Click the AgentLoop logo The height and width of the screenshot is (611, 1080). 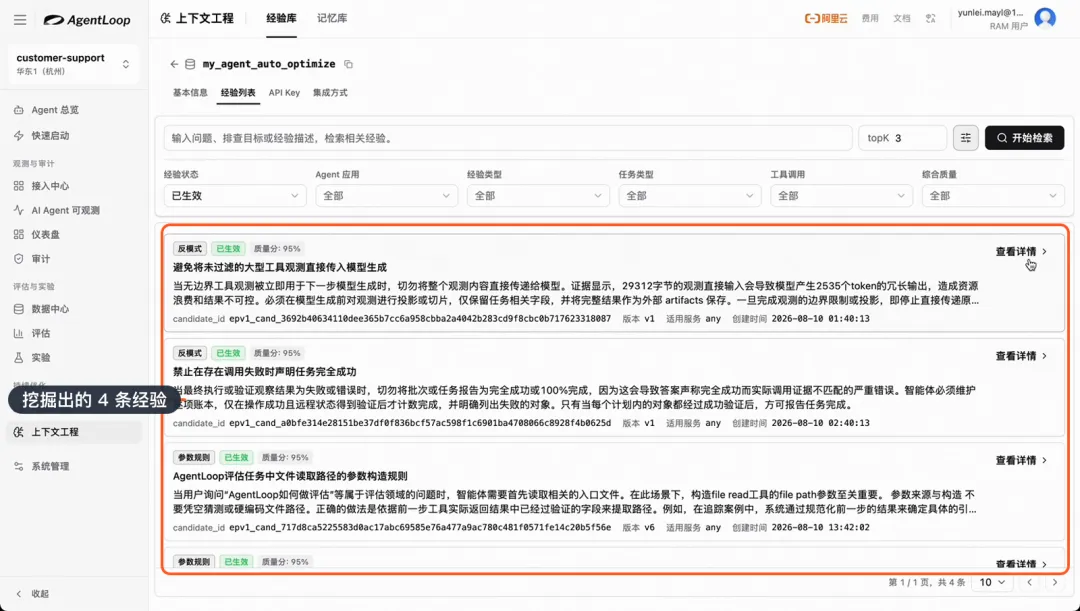pyautogui.click(x=87, y=20)
